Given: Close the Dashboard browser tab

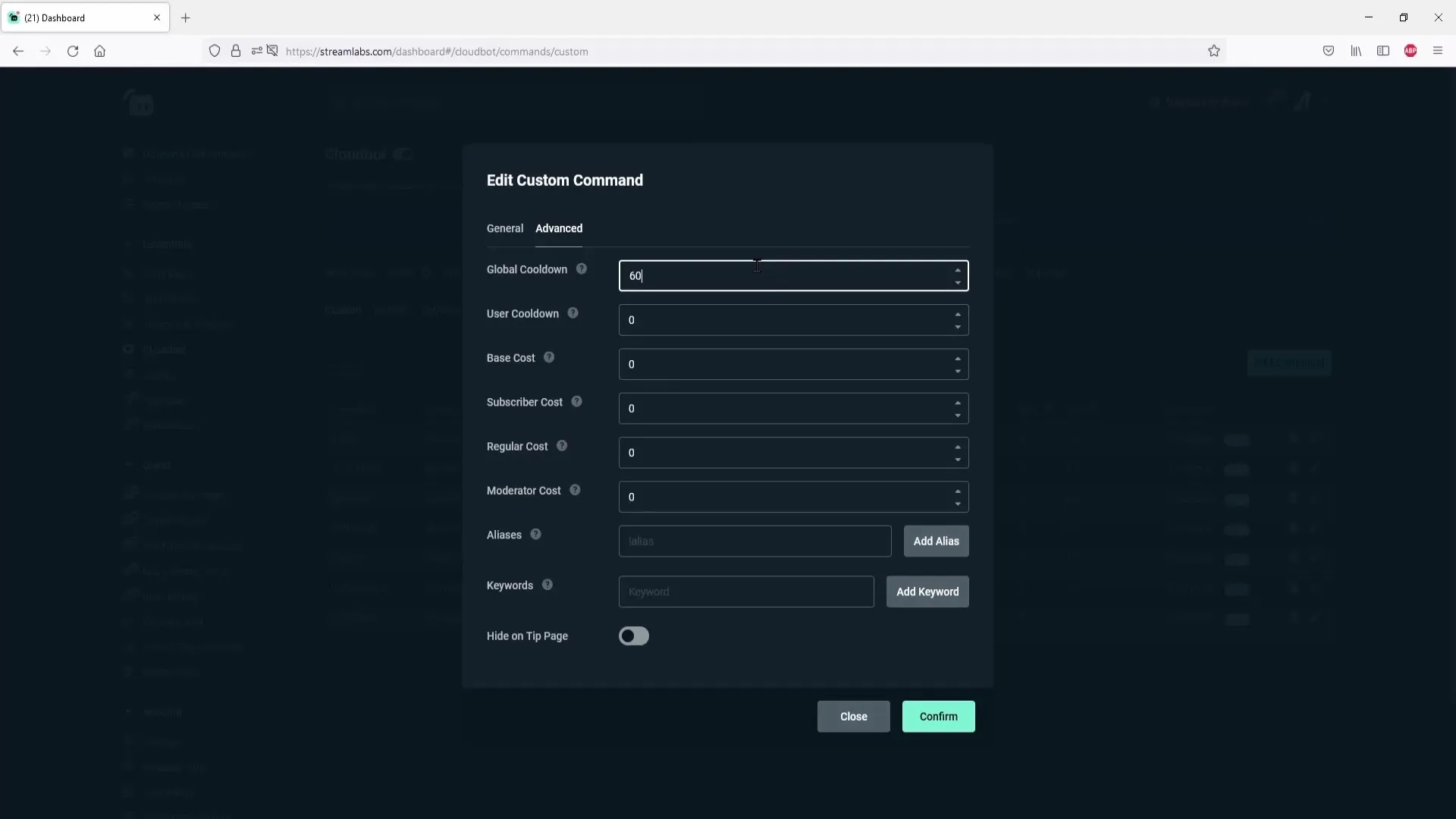Looking at the screenshot, I should pos(157,17).
